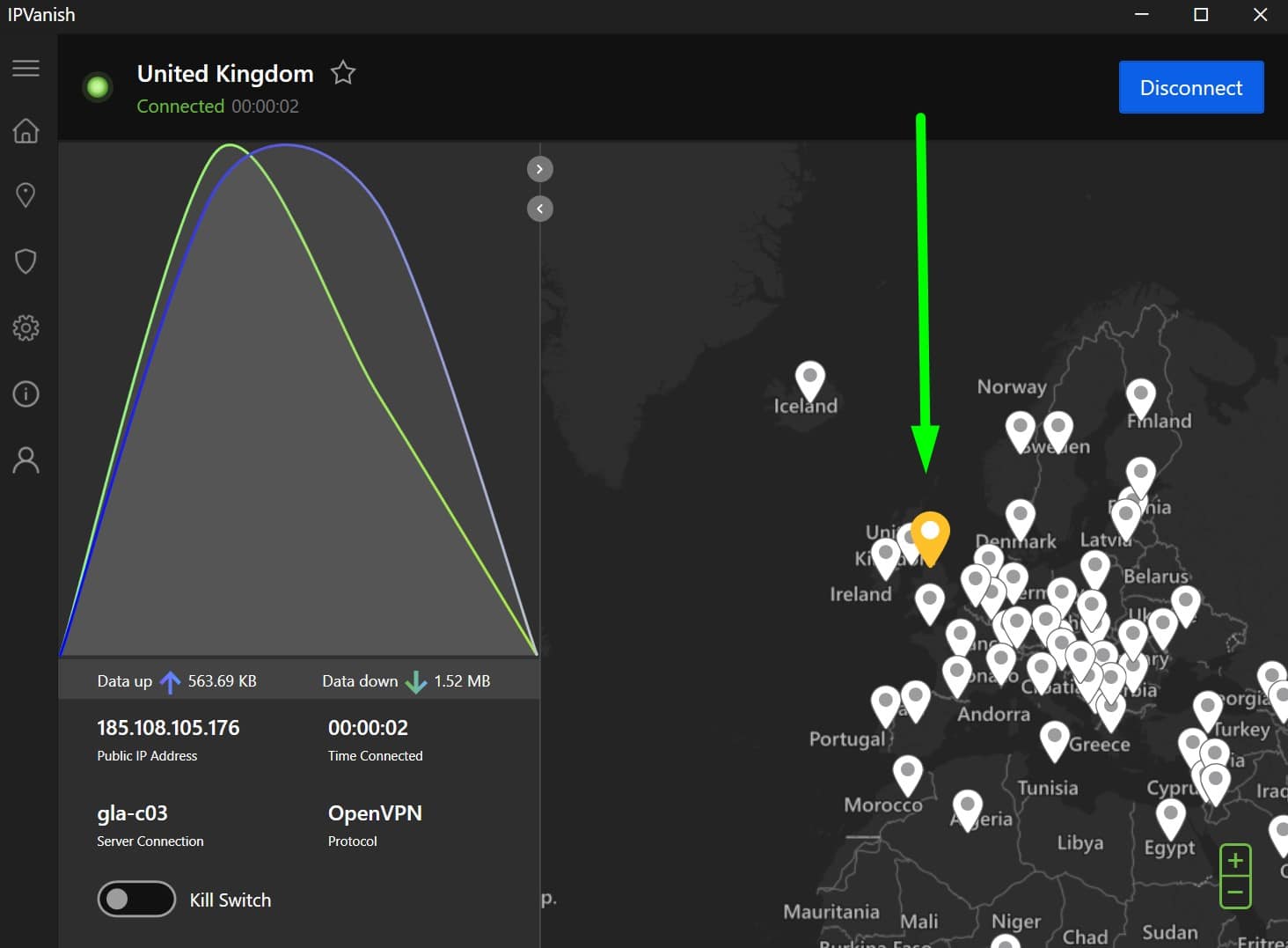Click the green connection status indicator
Image resolution: width=1288 pixels, height=948 pixels.
(x=98, y=87)
